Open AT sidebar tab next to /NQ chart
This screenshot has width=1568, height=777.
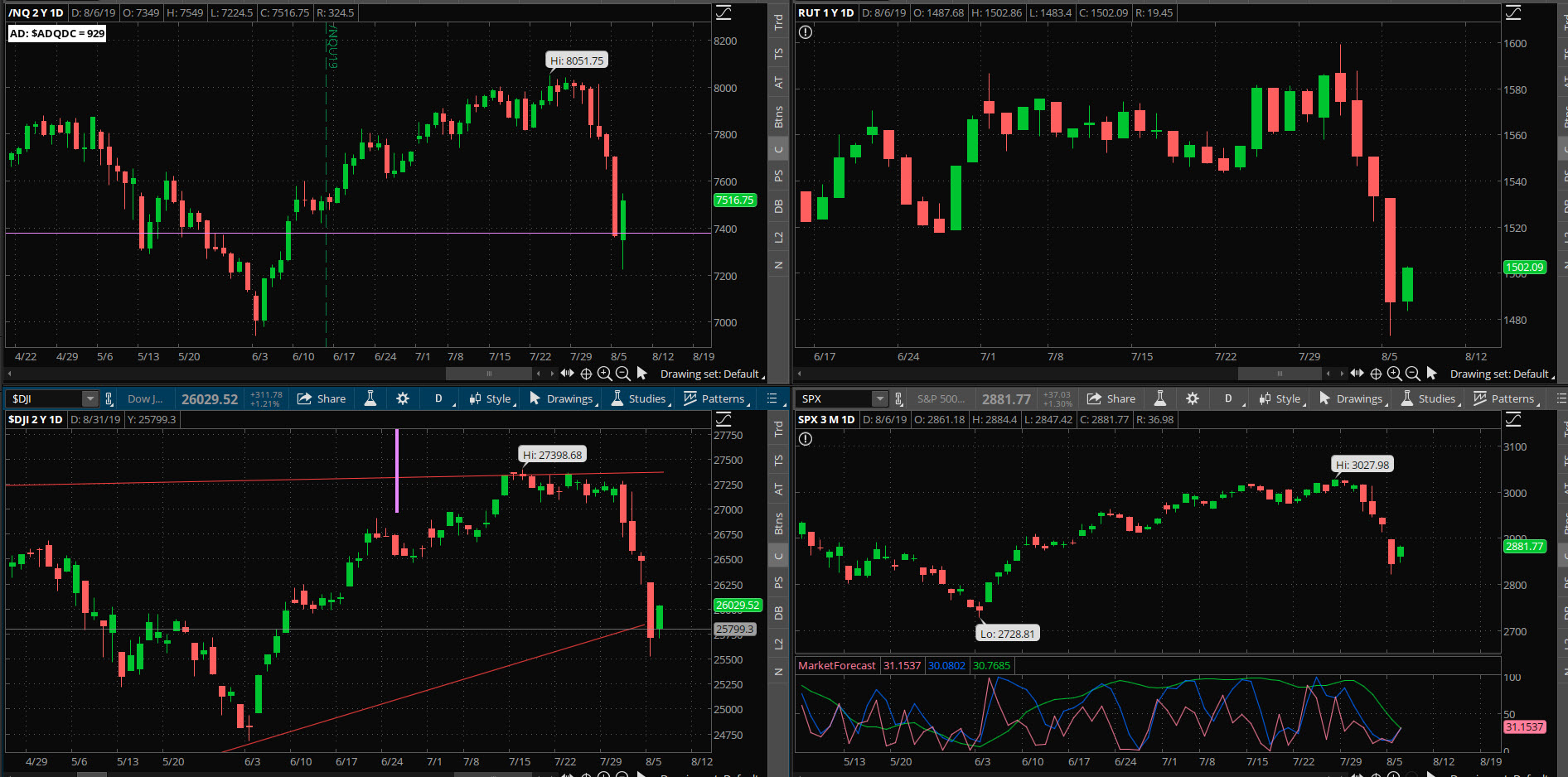pos(778,82)
